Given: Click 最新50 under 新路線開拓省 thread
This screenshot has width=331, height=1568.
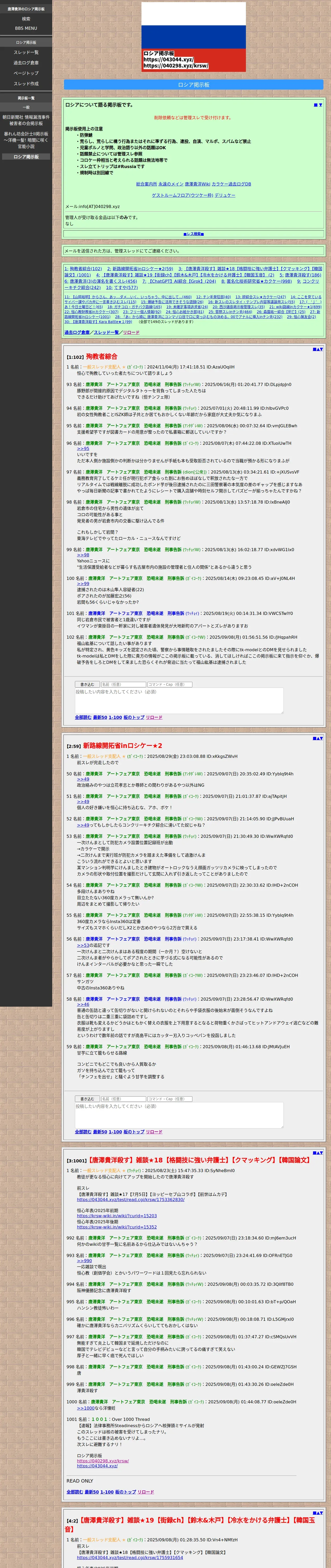Looking at the screenshot, I should pos(100,1132).
